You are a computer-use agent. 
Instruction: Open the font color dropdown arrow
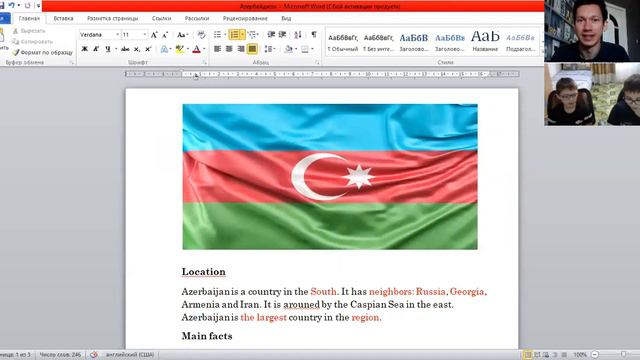pos(204,49)
